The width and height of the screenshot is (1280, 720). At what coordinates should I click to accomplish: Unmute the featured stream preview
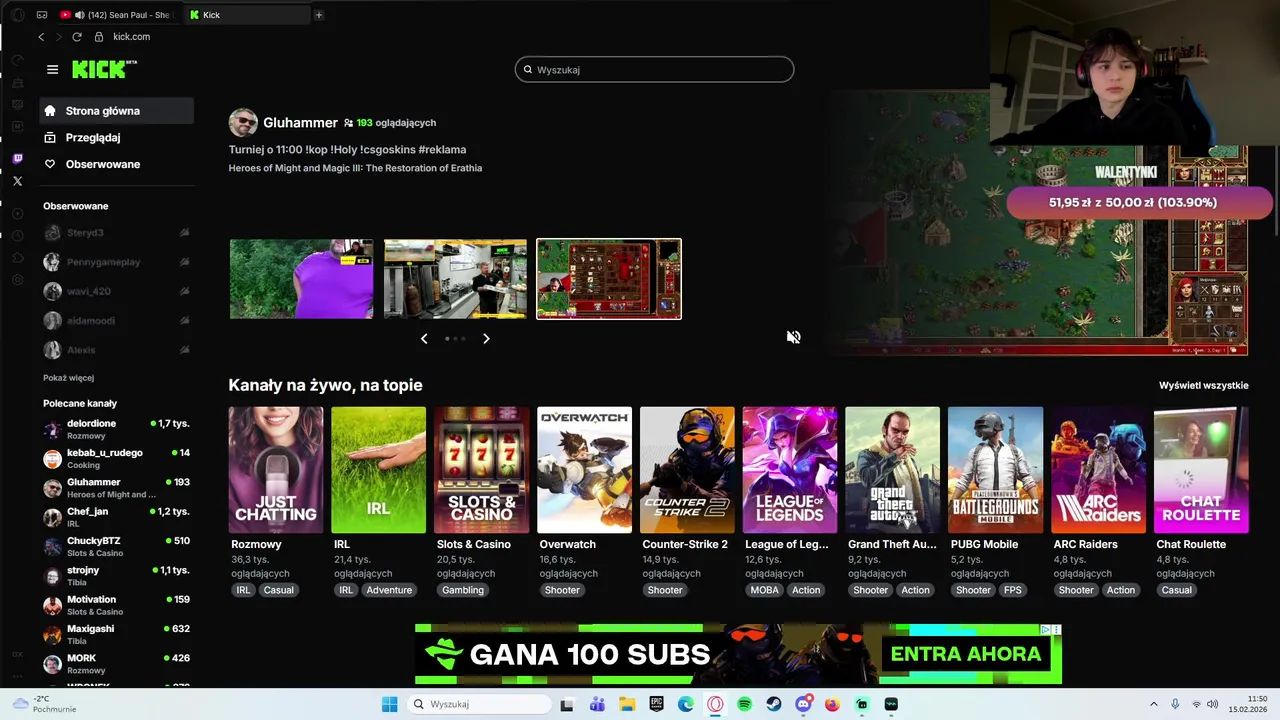pos(793,337)
